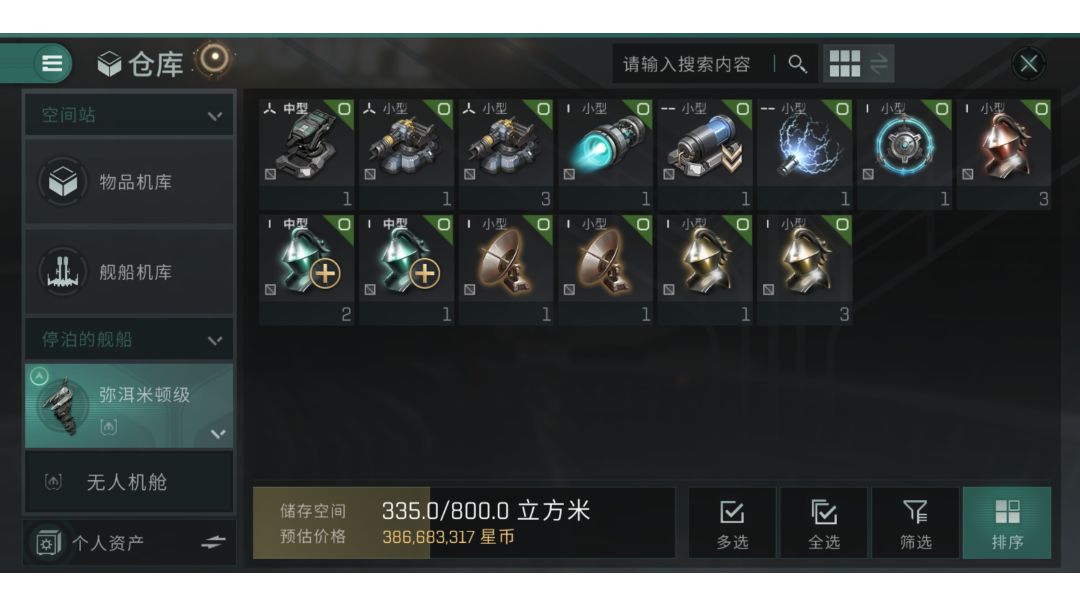Open 舰船机库 ship hangar

pyautogui.click(x=129, y=272)
